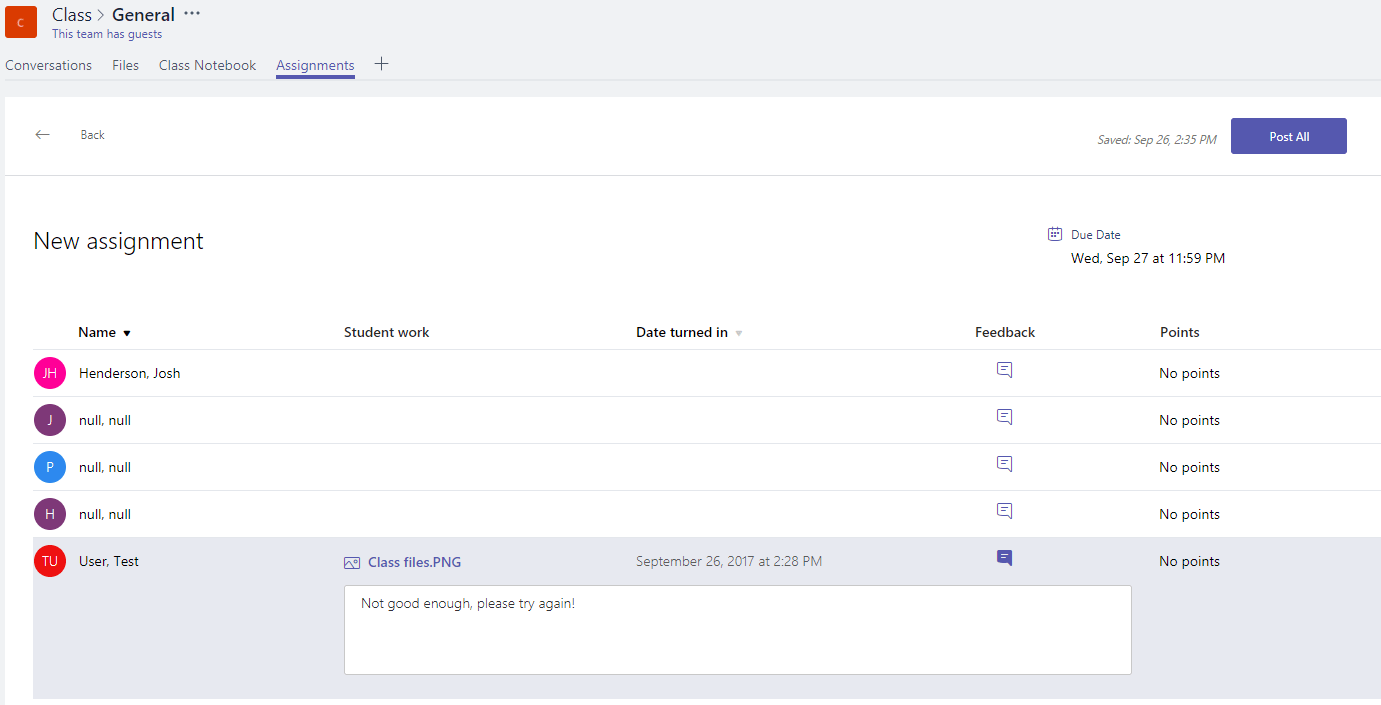Screen dimensions: 1381x705
Task: Click the purple J avatar
Action: click(x=50, y=420)
